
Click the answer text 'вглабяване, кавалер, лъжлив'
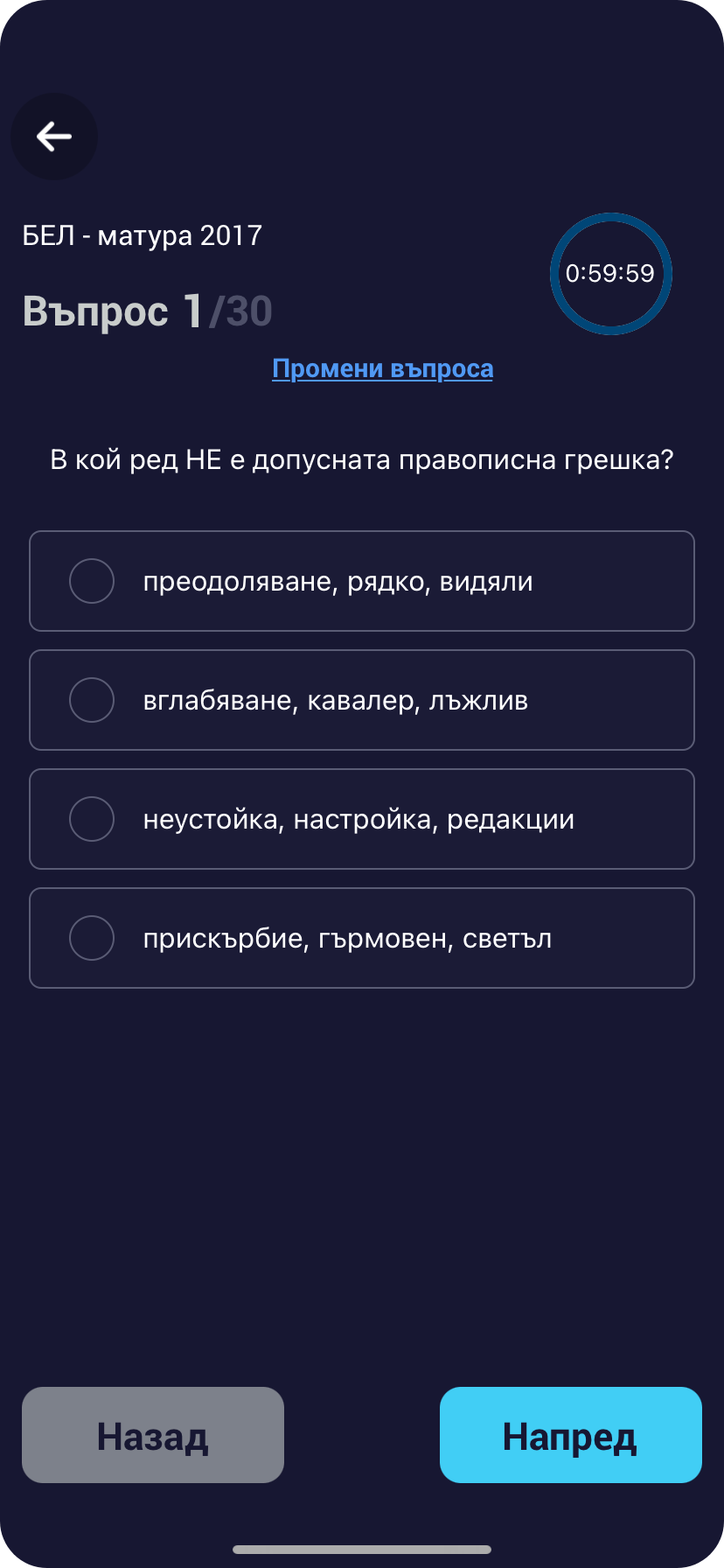(x=335, y=701)
